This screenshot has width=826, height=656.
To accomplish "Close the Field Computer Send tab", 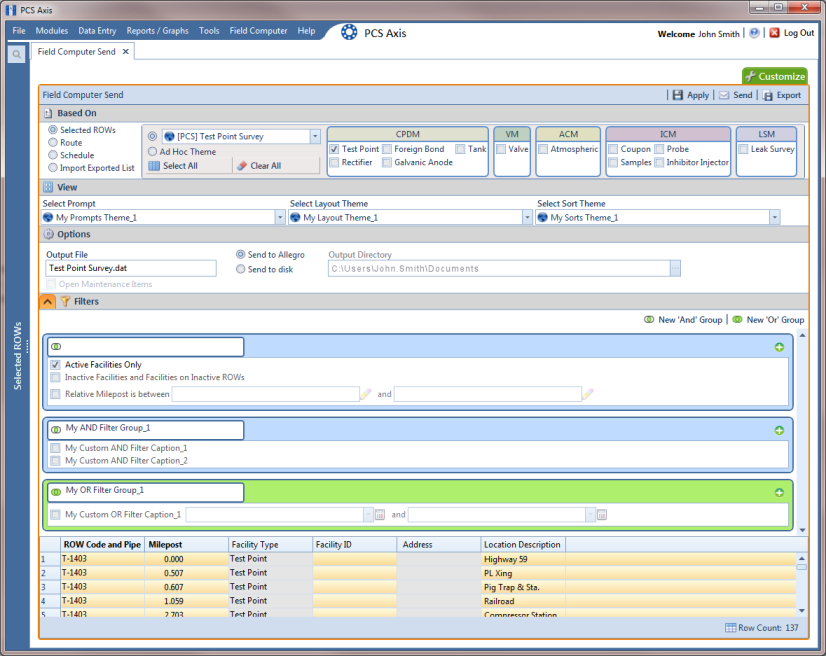I will (125, 52).
